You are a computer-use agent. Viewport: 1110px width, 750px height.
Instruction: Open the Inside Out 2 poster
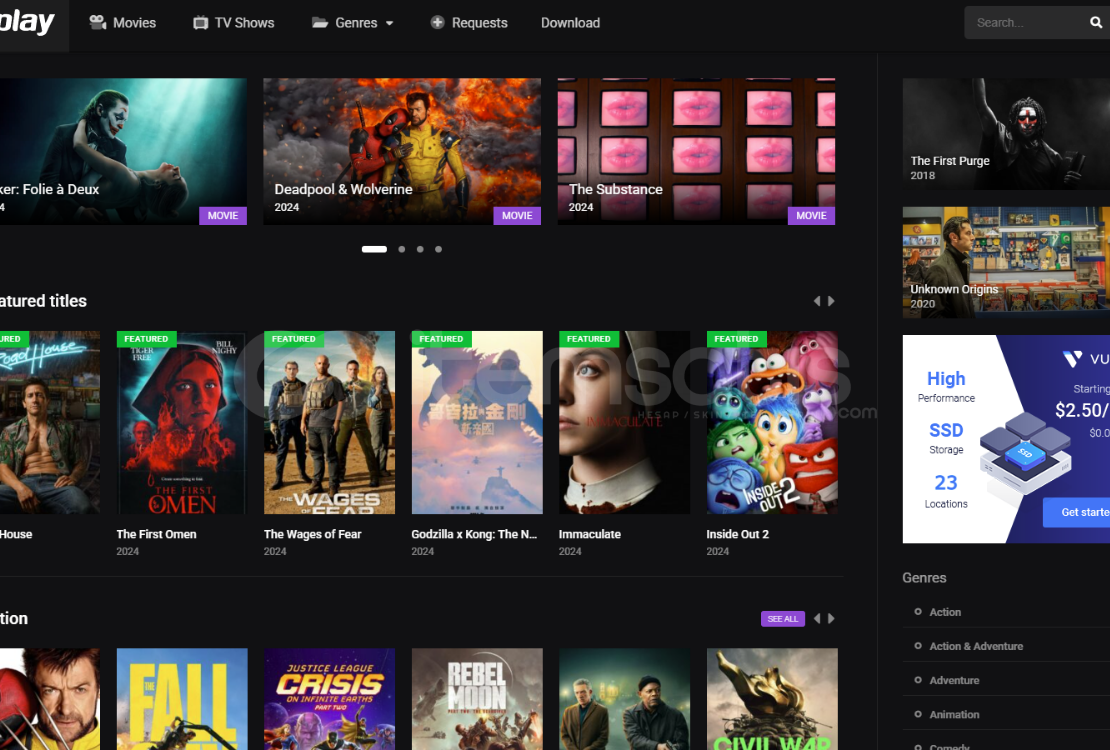[x=772, y=423]
